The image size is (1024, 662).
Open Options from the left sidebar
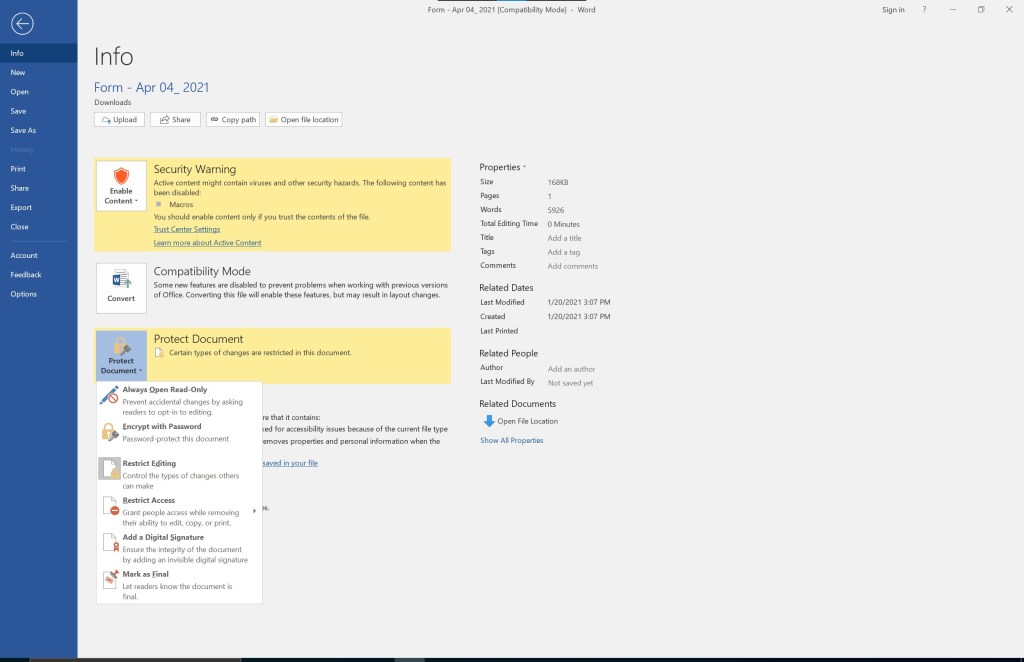pyautogui.click(x=24, y=294)
